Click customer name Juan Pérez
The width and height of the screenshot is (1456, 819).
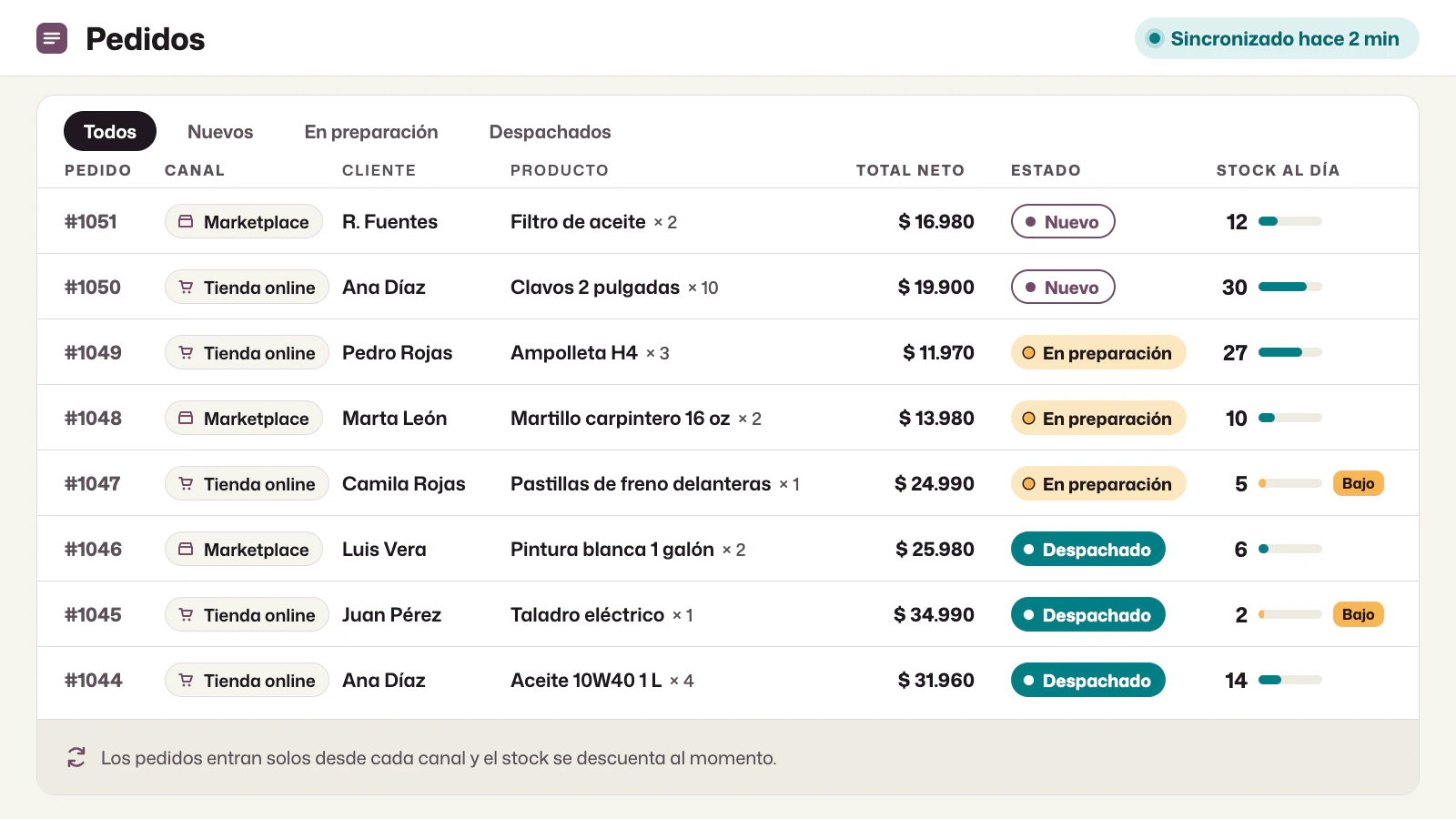(391, 614)
